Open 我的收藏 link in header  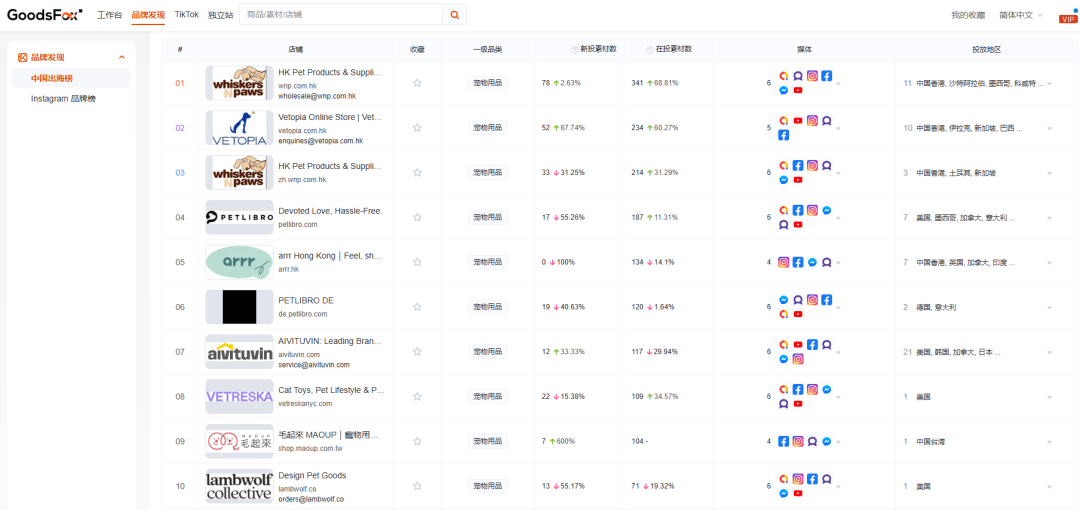pyautogui.click(x=967, y=15)
